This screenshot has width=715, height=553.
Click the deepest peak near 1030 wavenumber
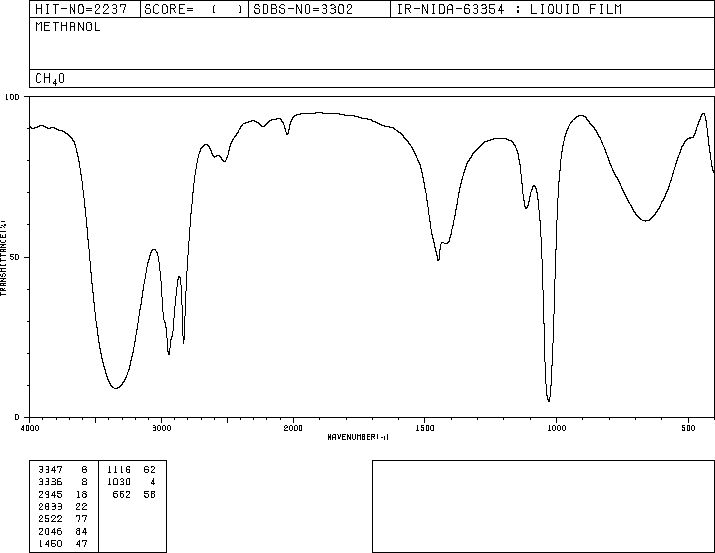(549, 399)
